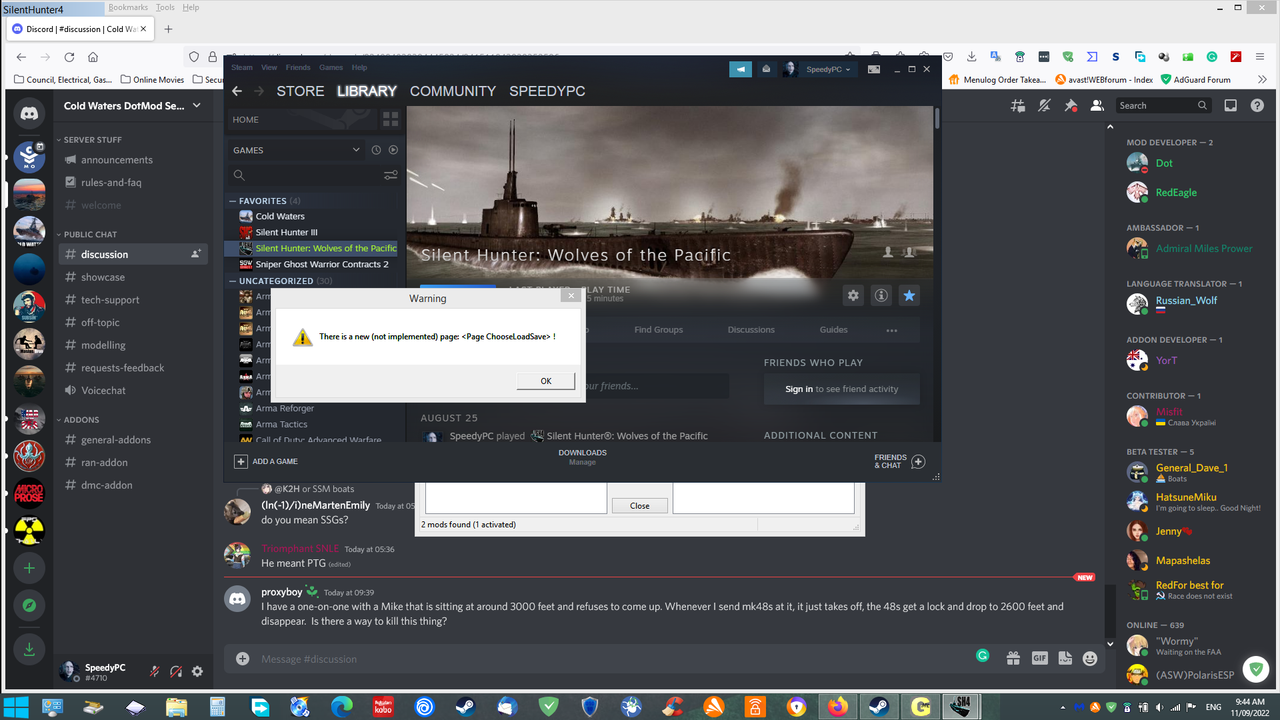
Task: Open game info icon in Steam
Action: (881, 295)
